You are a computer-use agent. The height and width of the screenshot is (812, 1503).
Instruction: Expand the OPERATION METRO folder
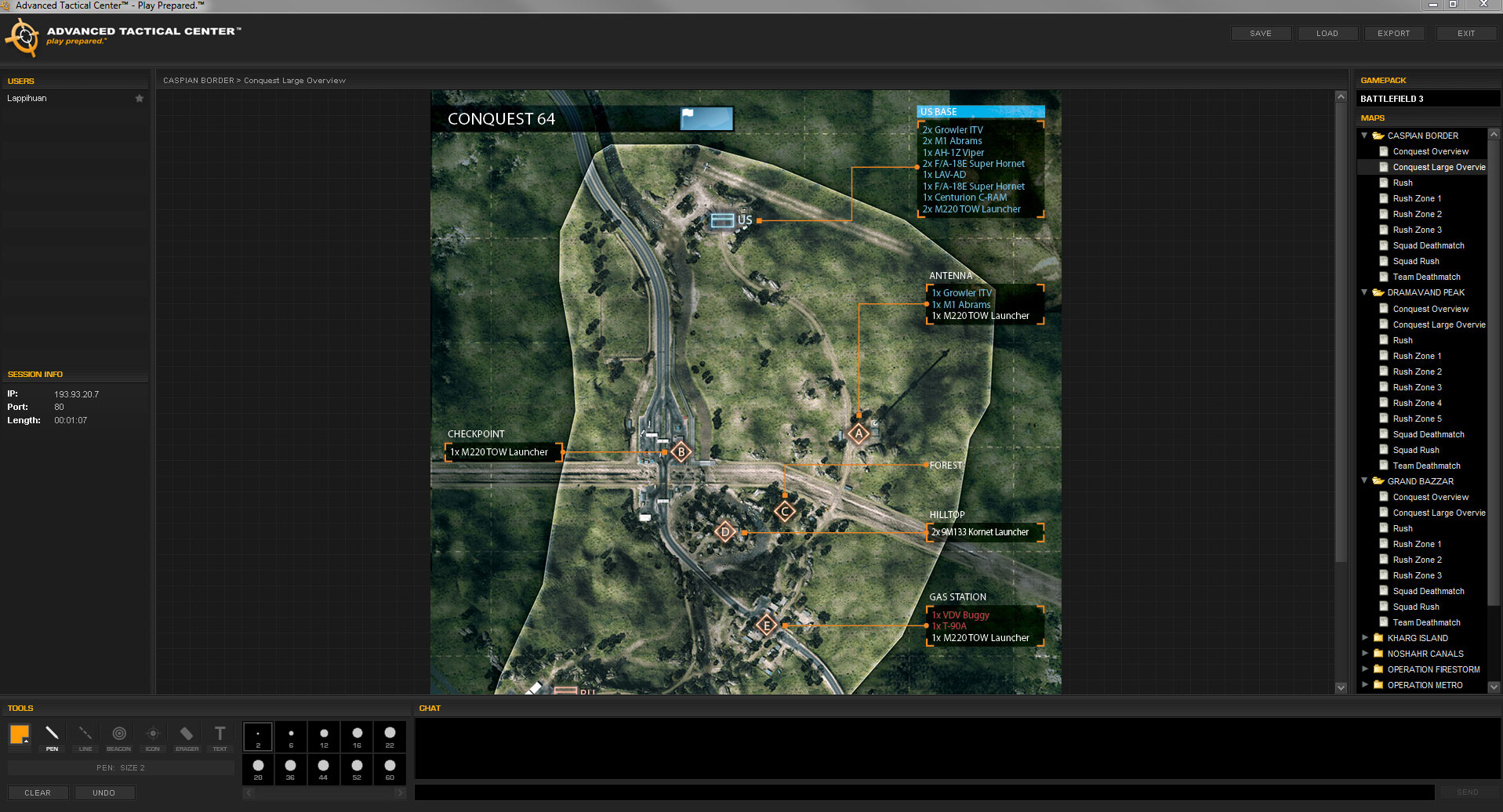point(1364,684)
